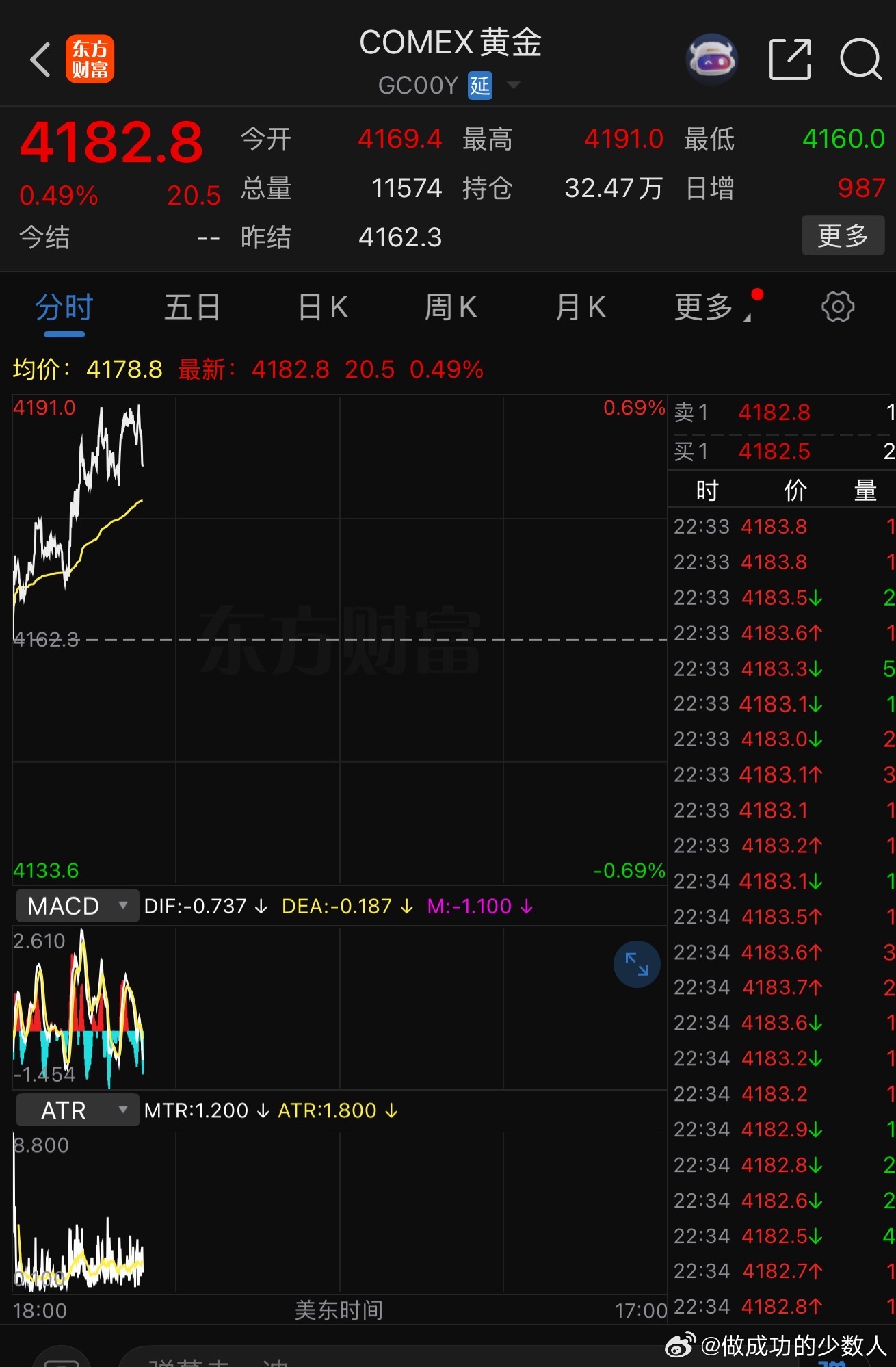
Task: Tap the 今开 4169.4 value
Action: [400, 139]
